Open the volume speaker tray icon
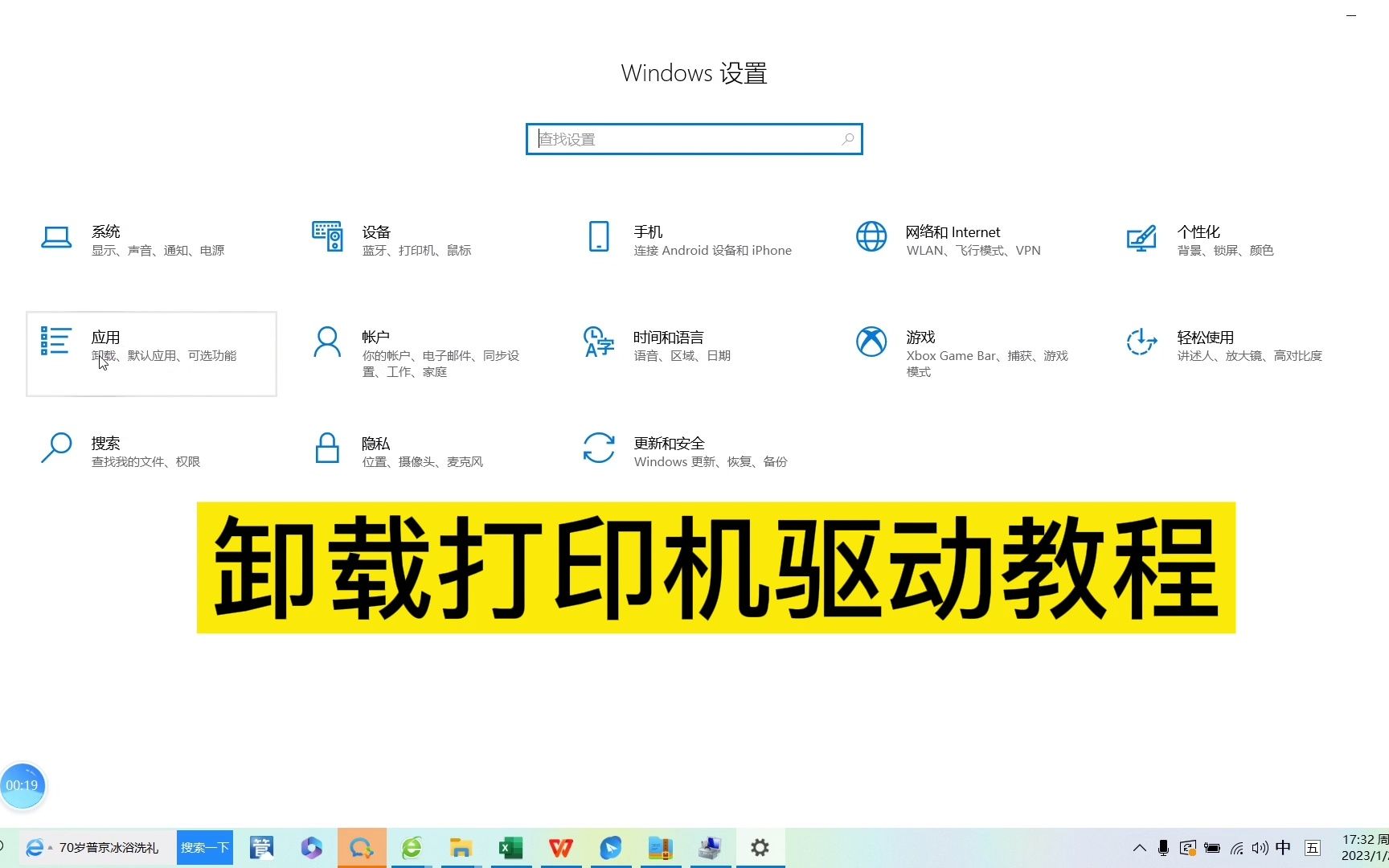Screen dimensions: 1389x868 coord(1260,848)
